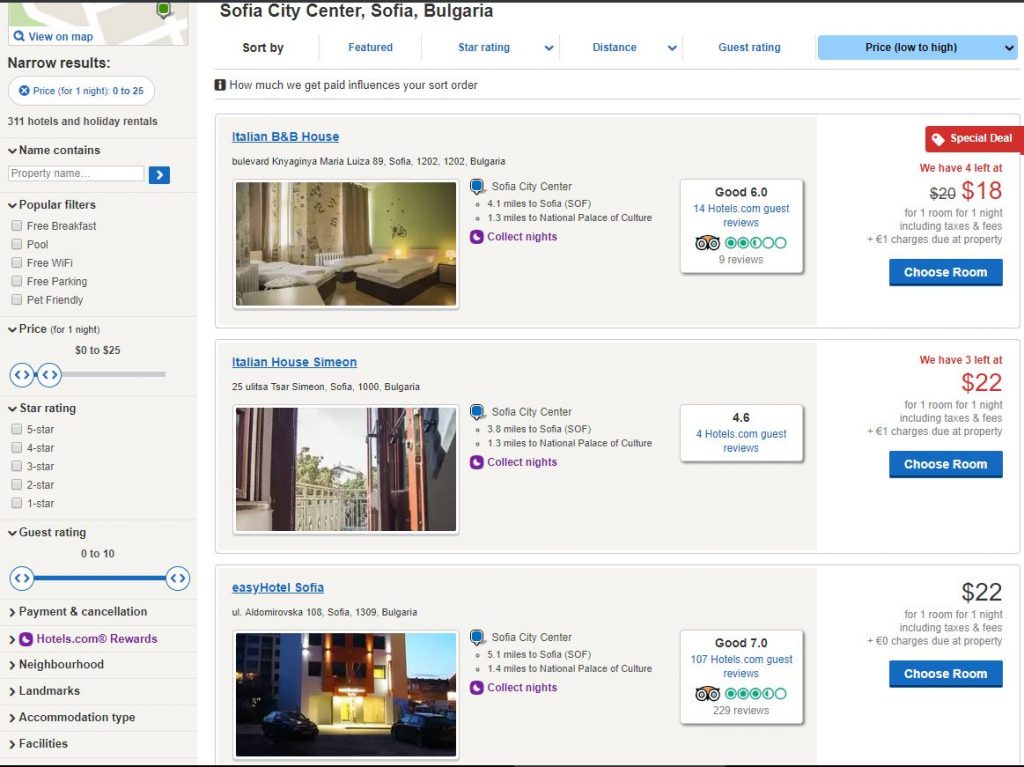Click the TripAdvisor owl icon for easyHotel Sofia
This screenshot has height=767, width=1024.
(707, 694)
